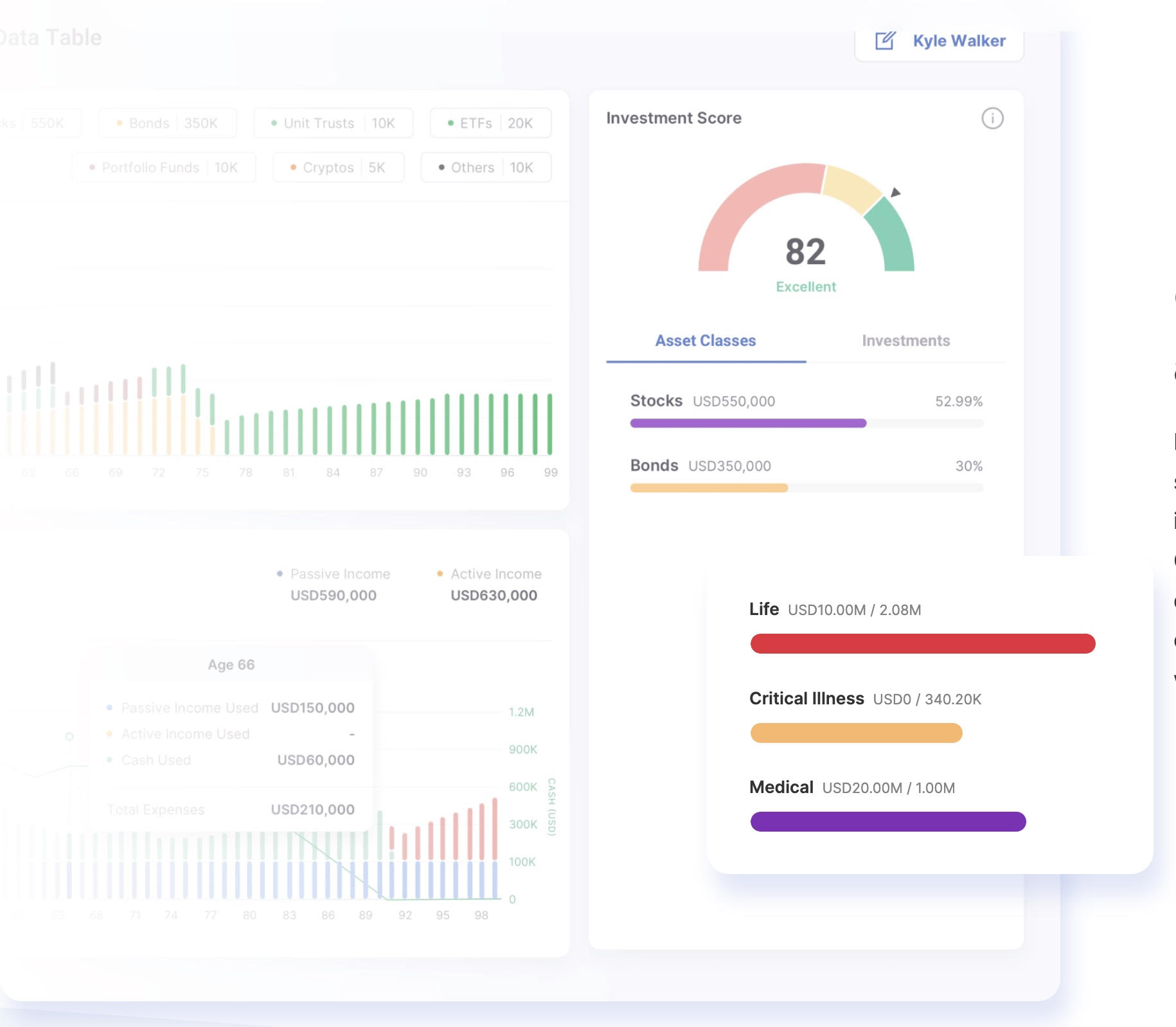Click the USD630,000 active income value
The width and height of the screenshot is (1176, 1027).
494,595
